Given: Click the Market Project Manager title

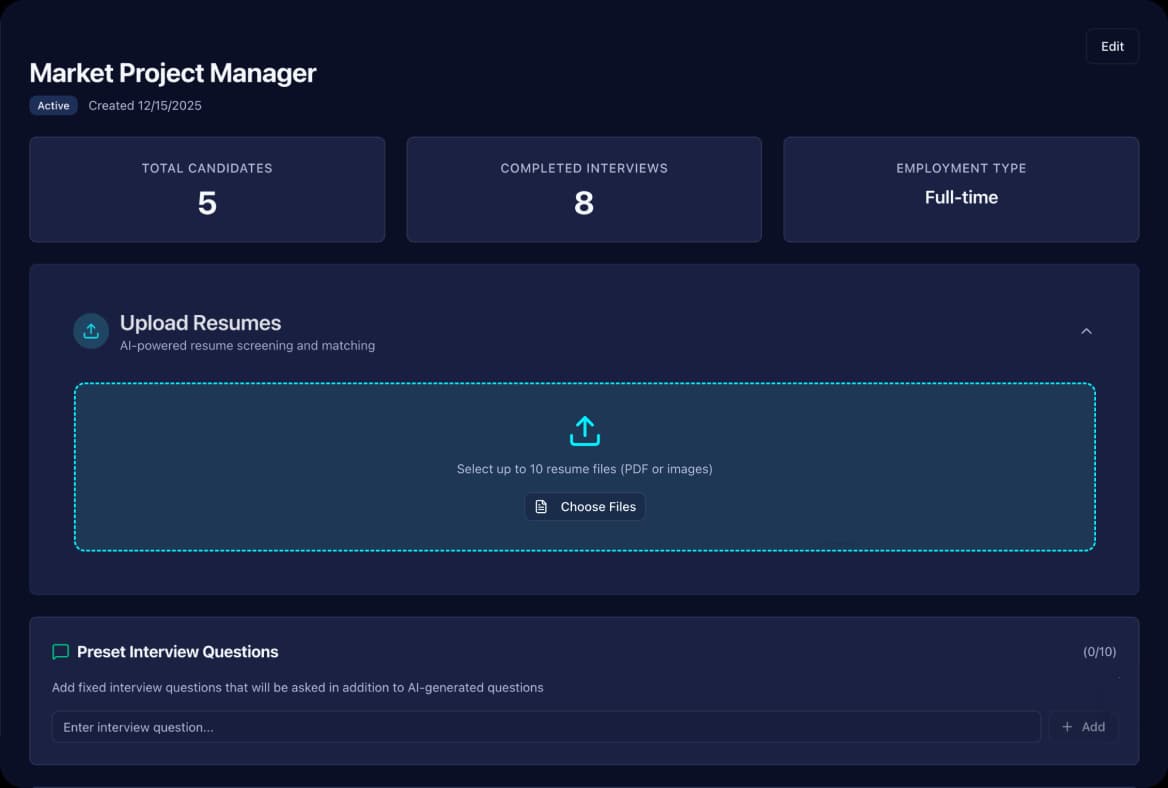Looking at the screenshot, I should coord(173,73).
